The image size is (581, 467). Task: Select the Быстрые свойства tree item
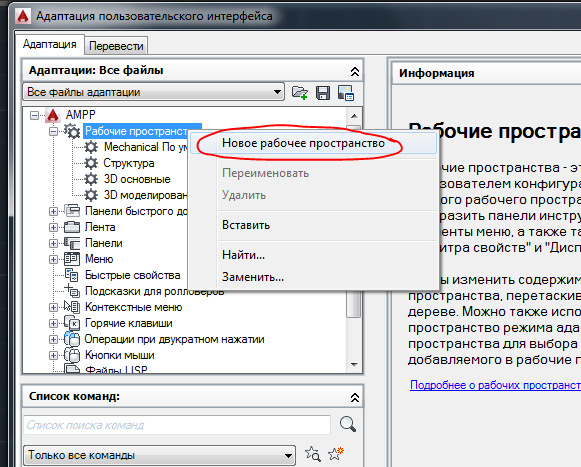click(x=132, y=275)
